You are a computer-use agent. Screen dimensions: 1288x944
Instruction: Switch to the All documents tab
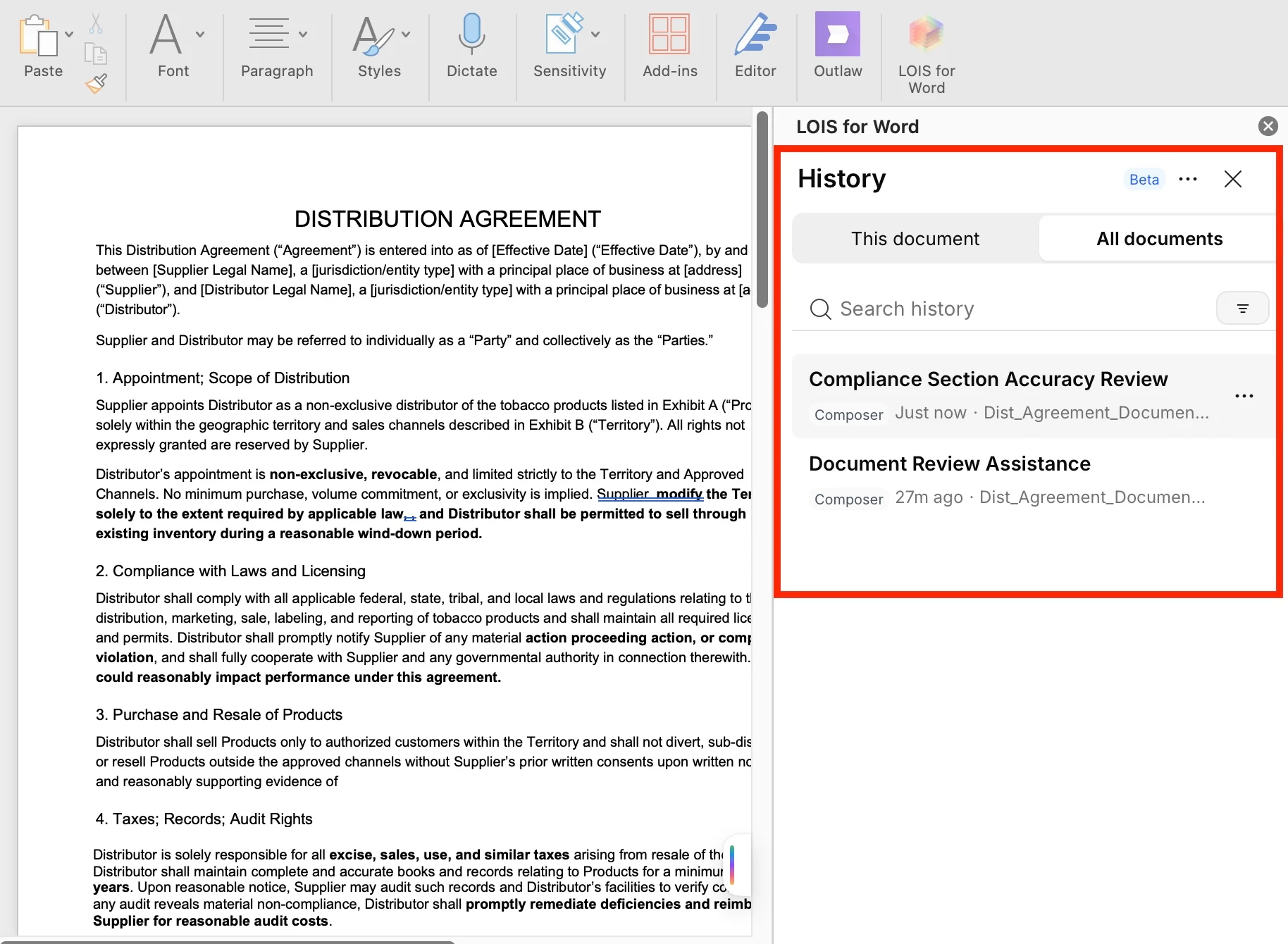[1159, 239]
